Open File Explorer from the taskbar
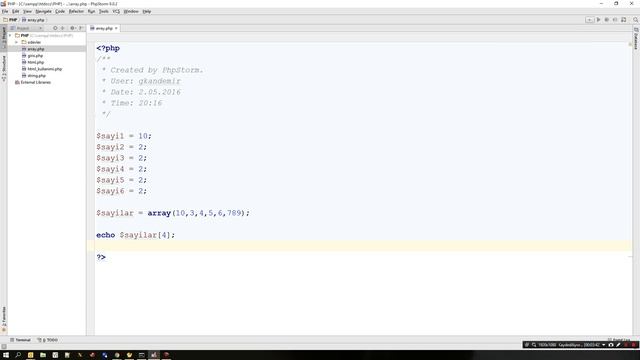Screen dimensions: 640x360 (43, 355)
